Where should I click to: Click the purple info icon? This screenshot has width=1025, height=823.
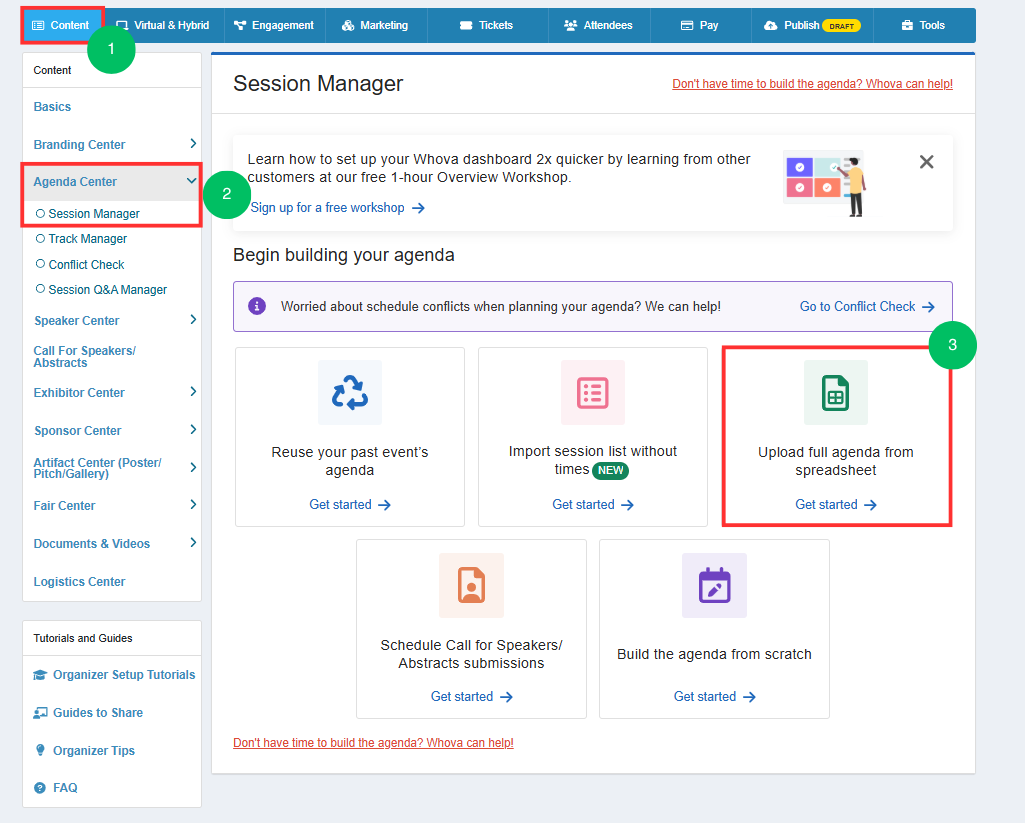tap(257, 306)
